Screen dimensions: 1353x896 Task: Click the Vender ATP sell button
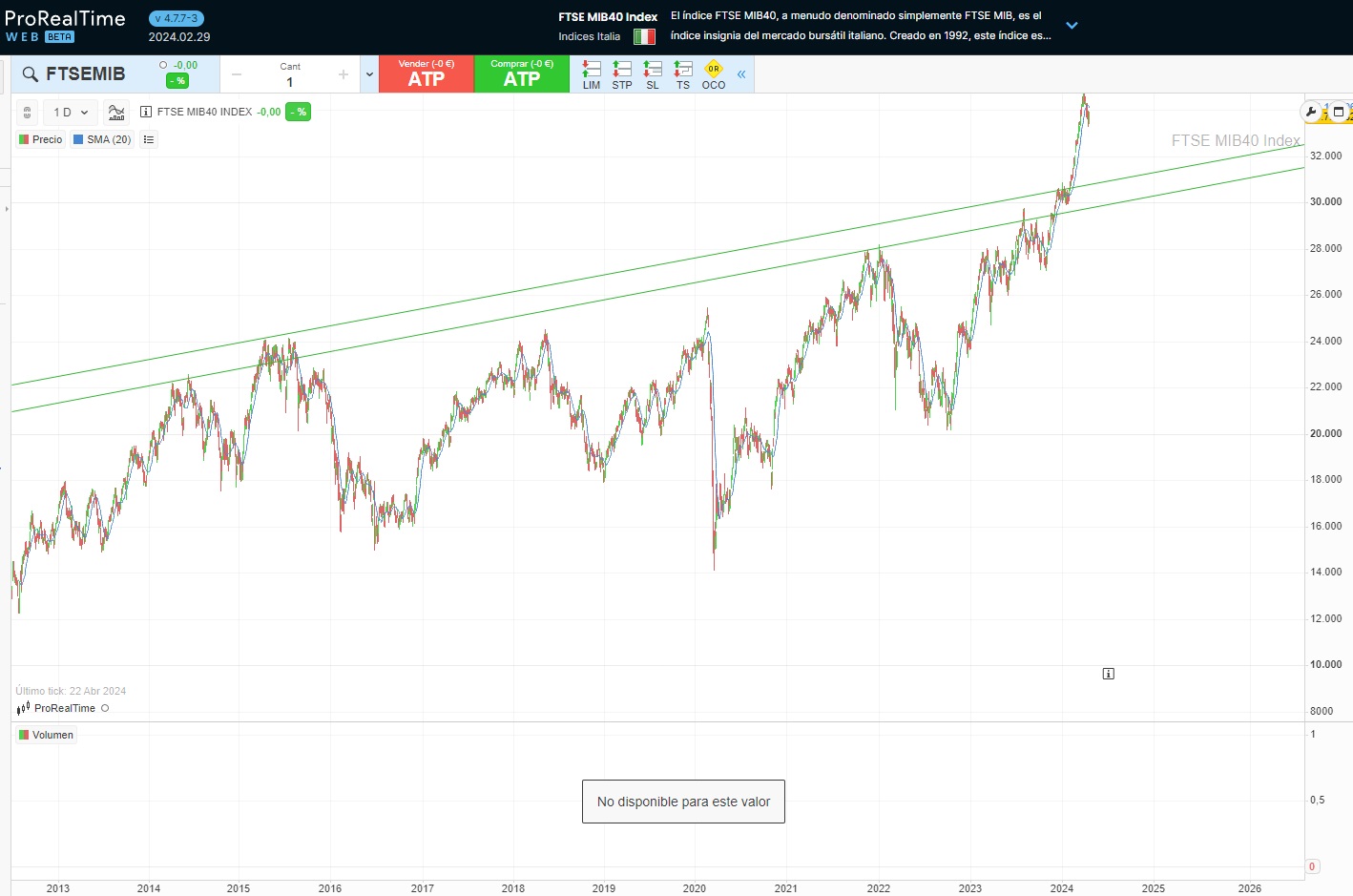tap(427, 73)
